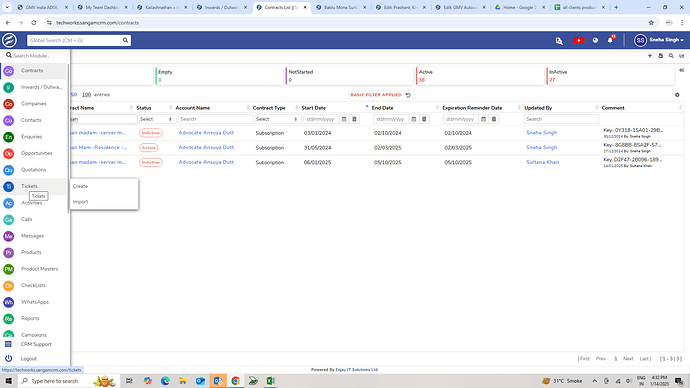Expand the Contract Type Select dropdown

pos(277,119)
